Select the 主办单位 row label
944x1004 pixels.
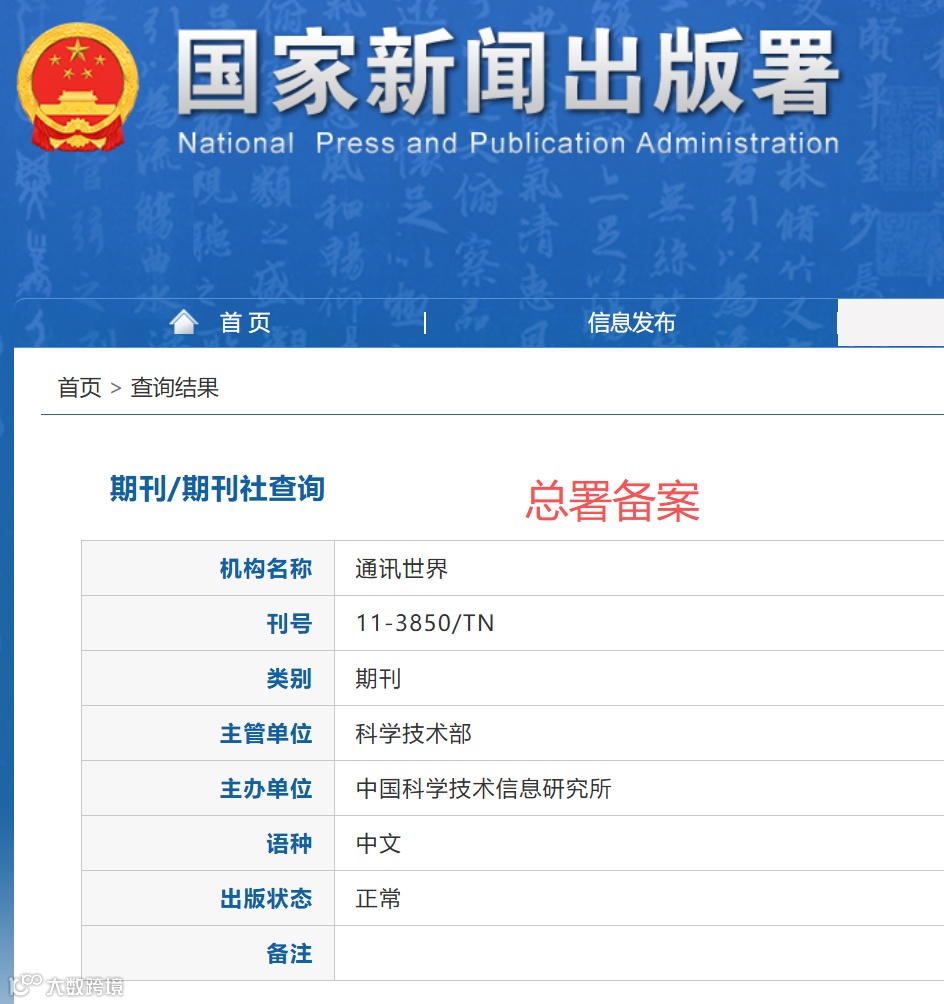(x=266, y=789)
